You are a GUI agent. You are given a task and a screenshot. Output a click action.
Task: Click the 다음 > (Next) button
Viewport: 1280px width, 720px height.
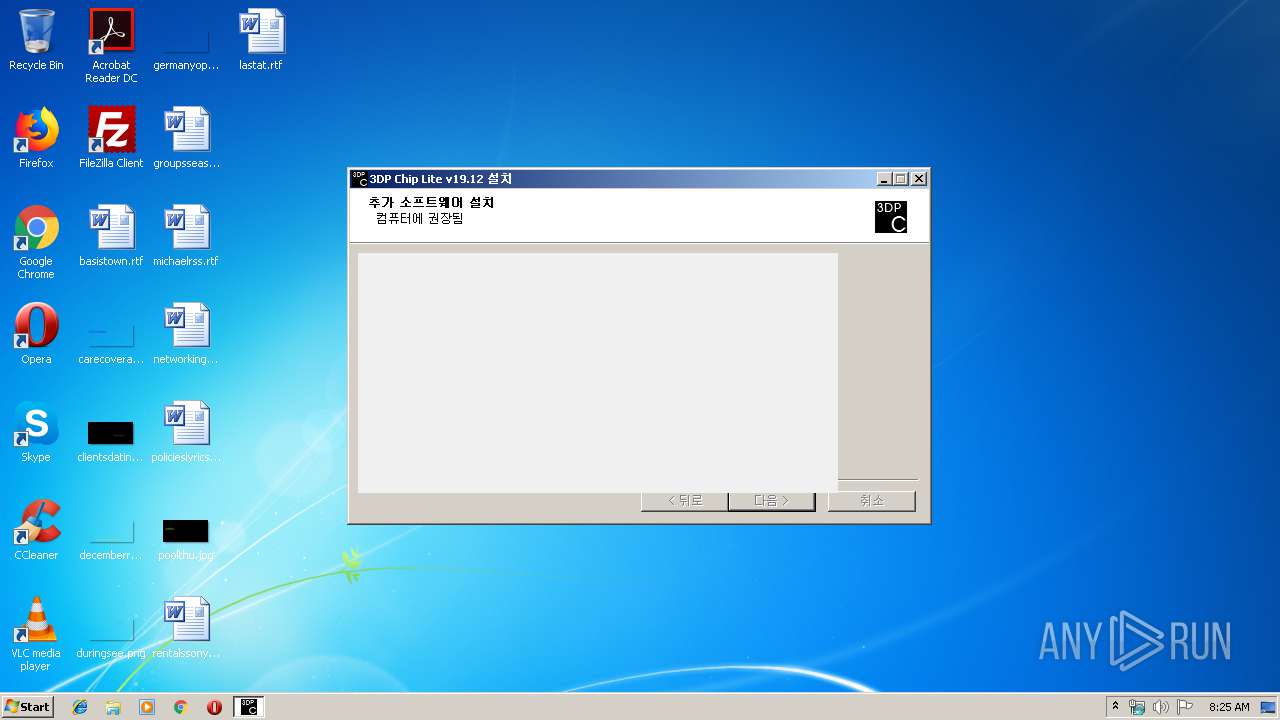[771, 501]
